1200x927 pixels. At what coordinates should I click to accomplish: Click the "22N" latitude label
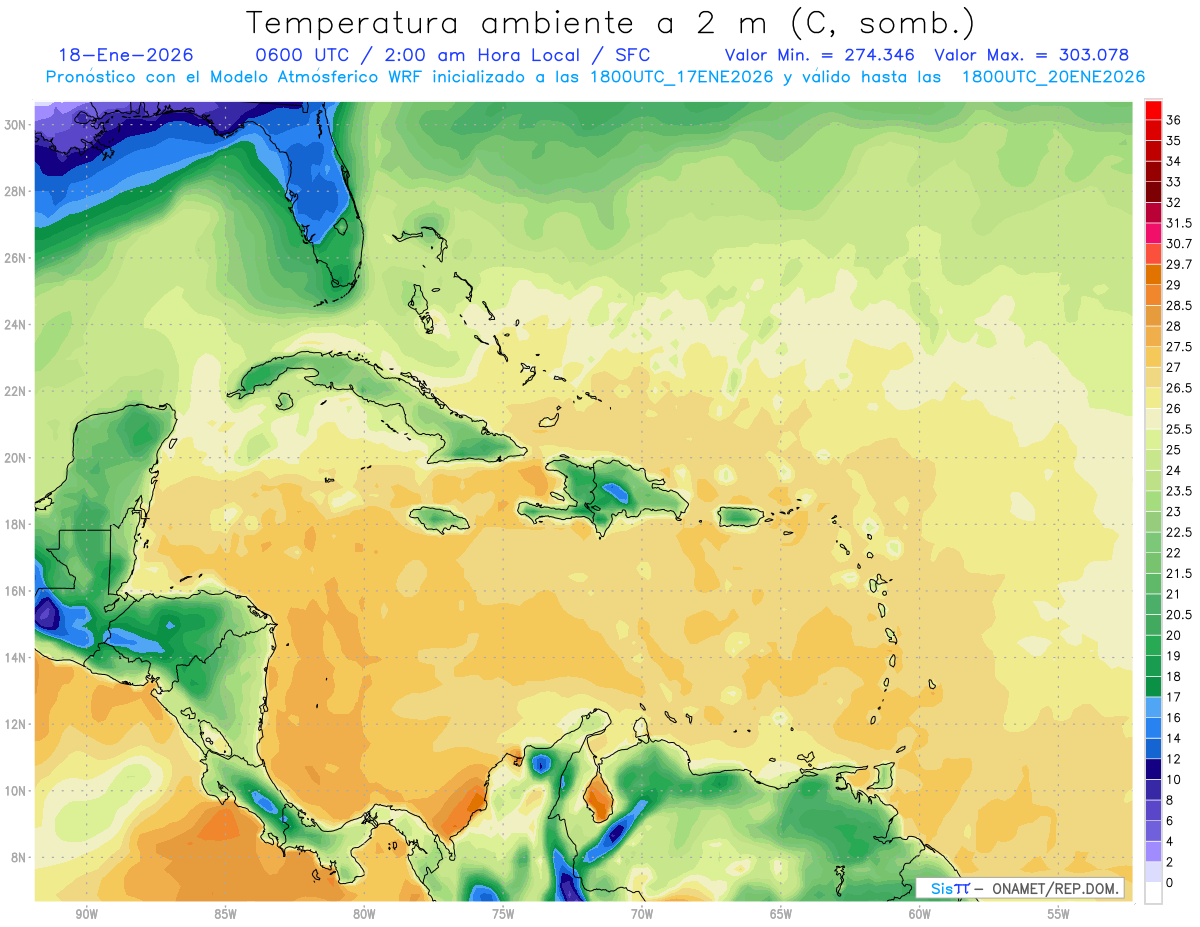[16, 391]
